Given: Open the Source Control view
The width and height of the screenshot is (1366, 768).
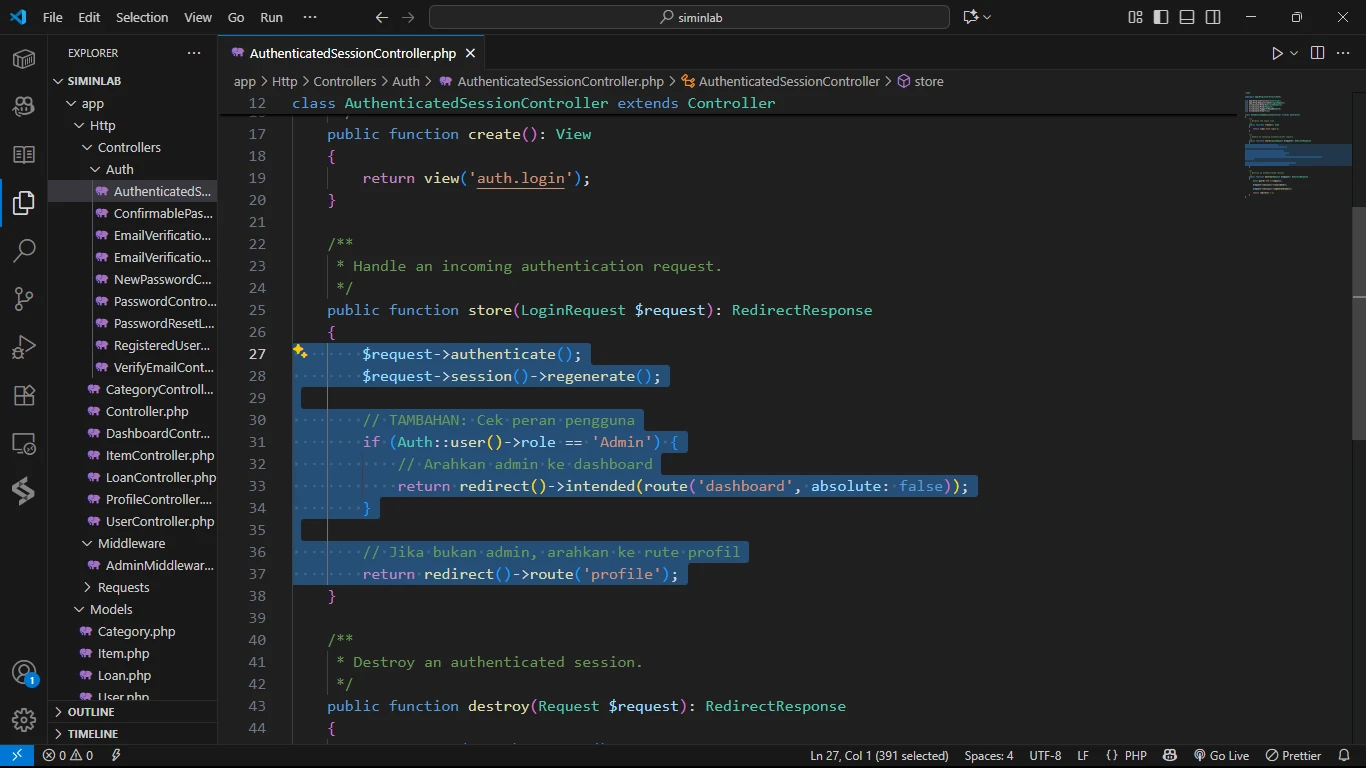Looking at the screenshot, I should [24, 298].
